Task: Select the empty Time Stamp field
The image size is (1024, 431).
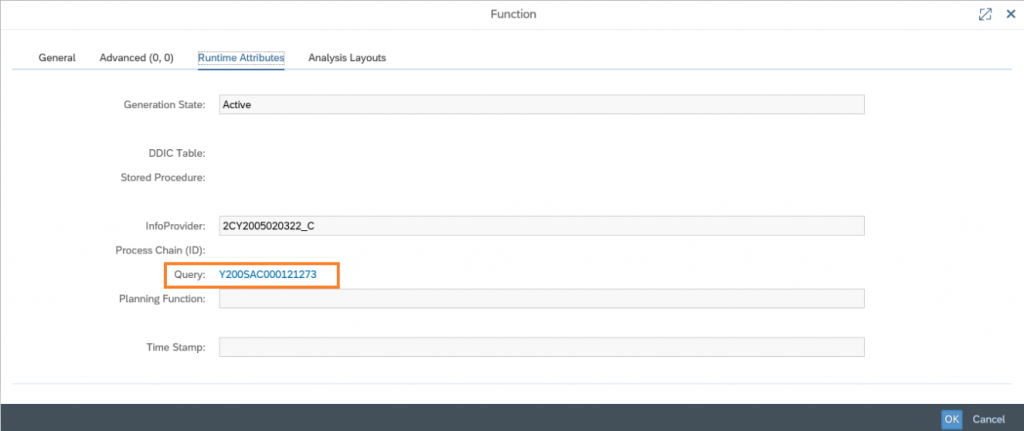Action: 541,347
